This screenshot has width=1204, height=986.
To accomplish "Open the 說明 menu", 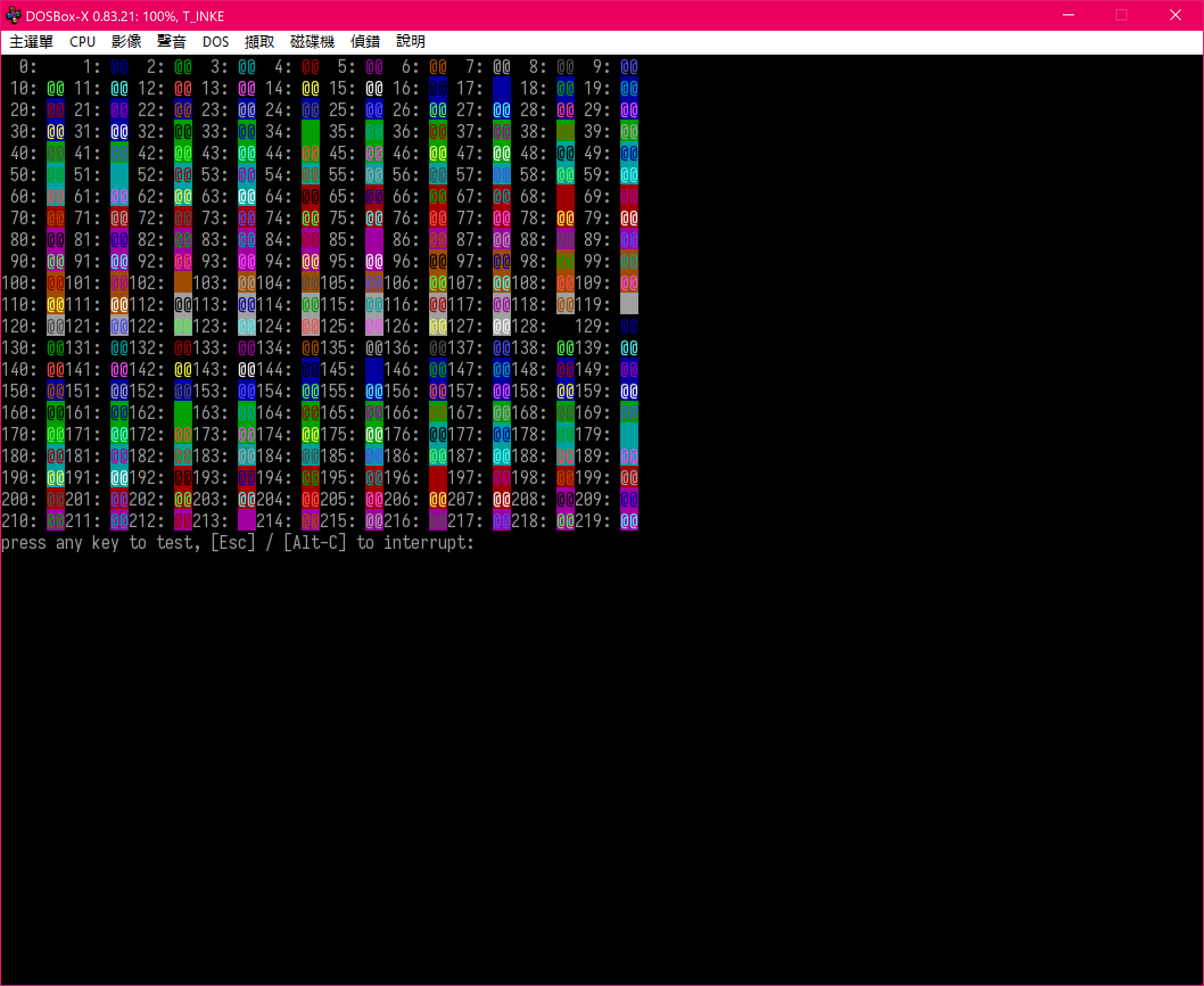I will point(410,42).
